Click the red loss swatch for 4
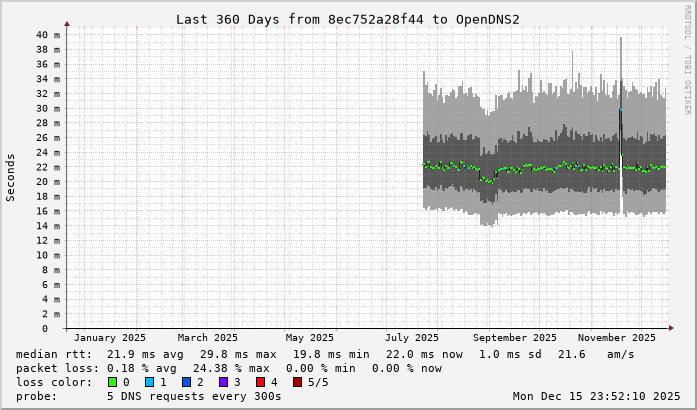697x410 pixels. pos(260,382)
